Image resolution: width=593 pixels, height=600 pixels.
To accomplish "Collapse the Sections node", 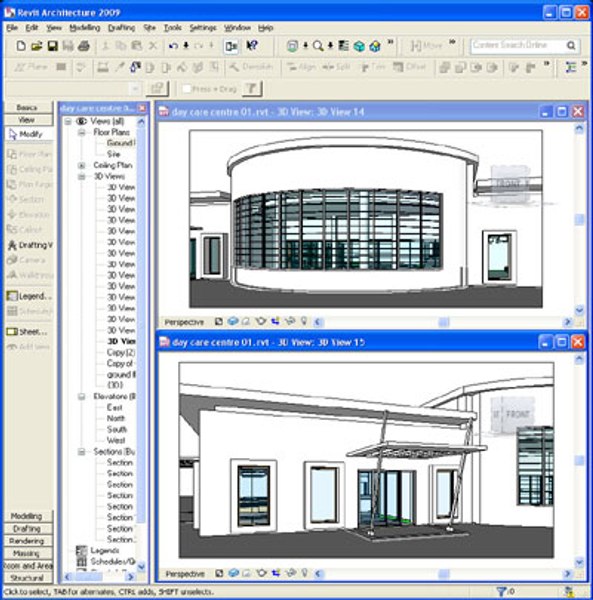I will (81, 452).
